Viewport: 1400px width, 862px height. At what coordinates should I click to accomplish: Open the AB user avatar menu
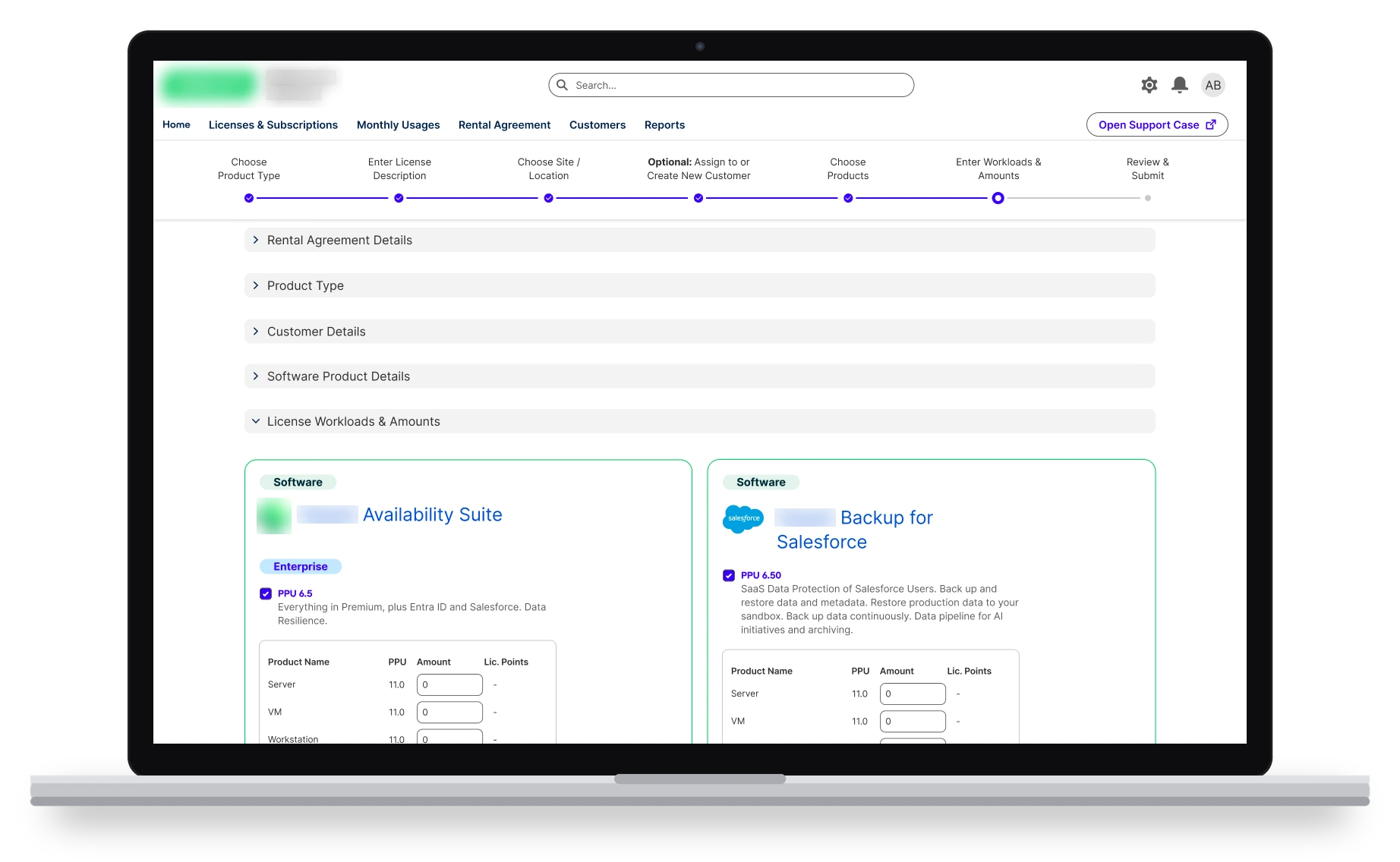tap(1213, 85)
